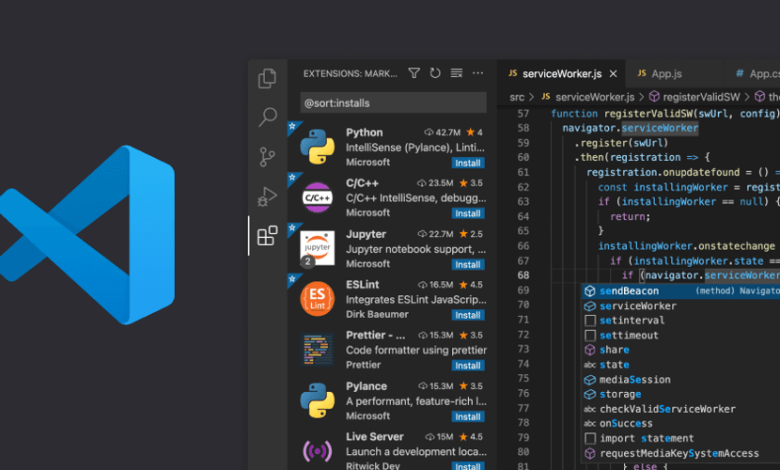The height and width of the screenshot is (470, 780).
Task: Click serviceWorker.js in the breadcrumb
Action: point(594,97)
